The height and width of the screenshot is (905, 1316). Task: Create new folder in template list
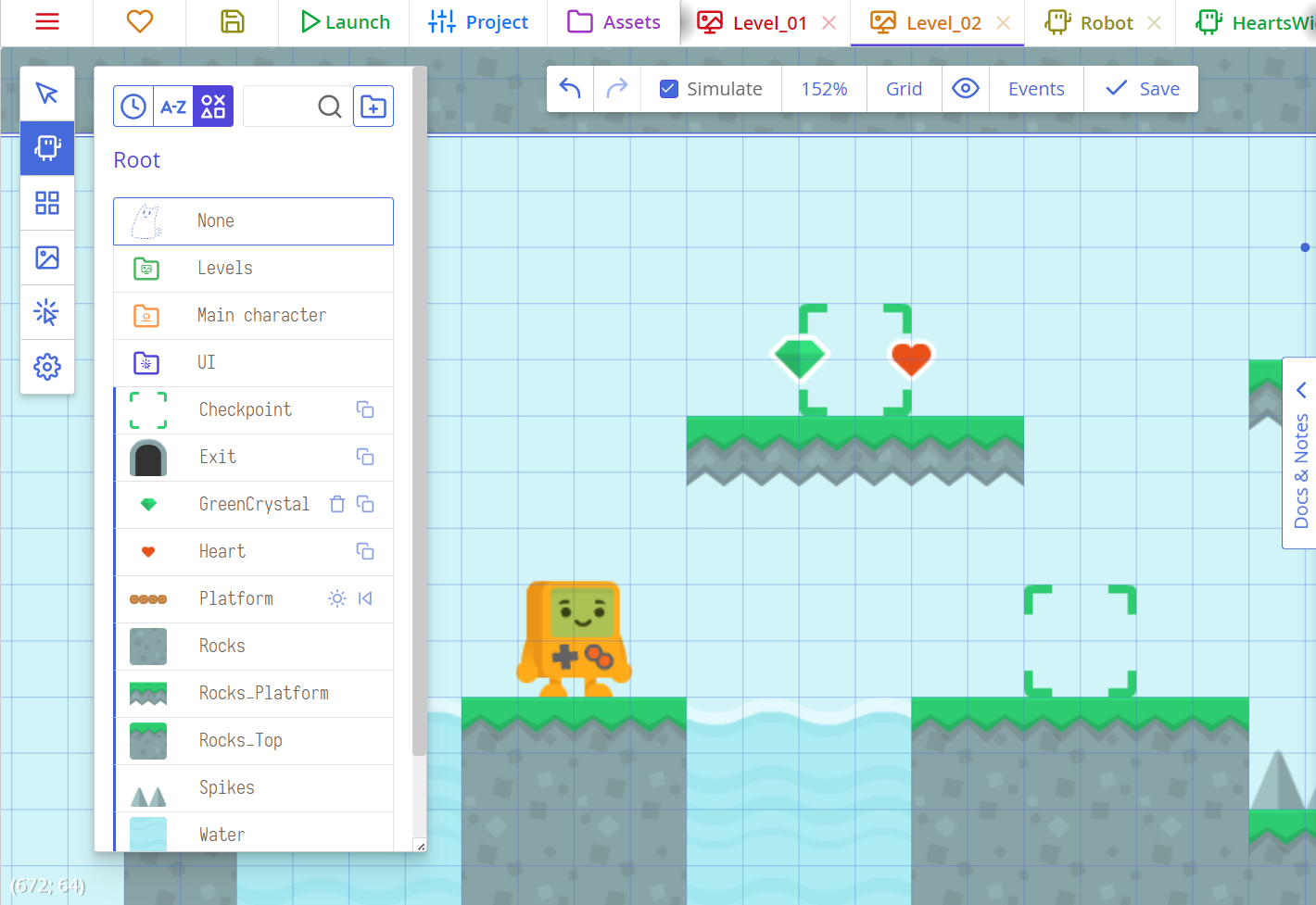373,107
